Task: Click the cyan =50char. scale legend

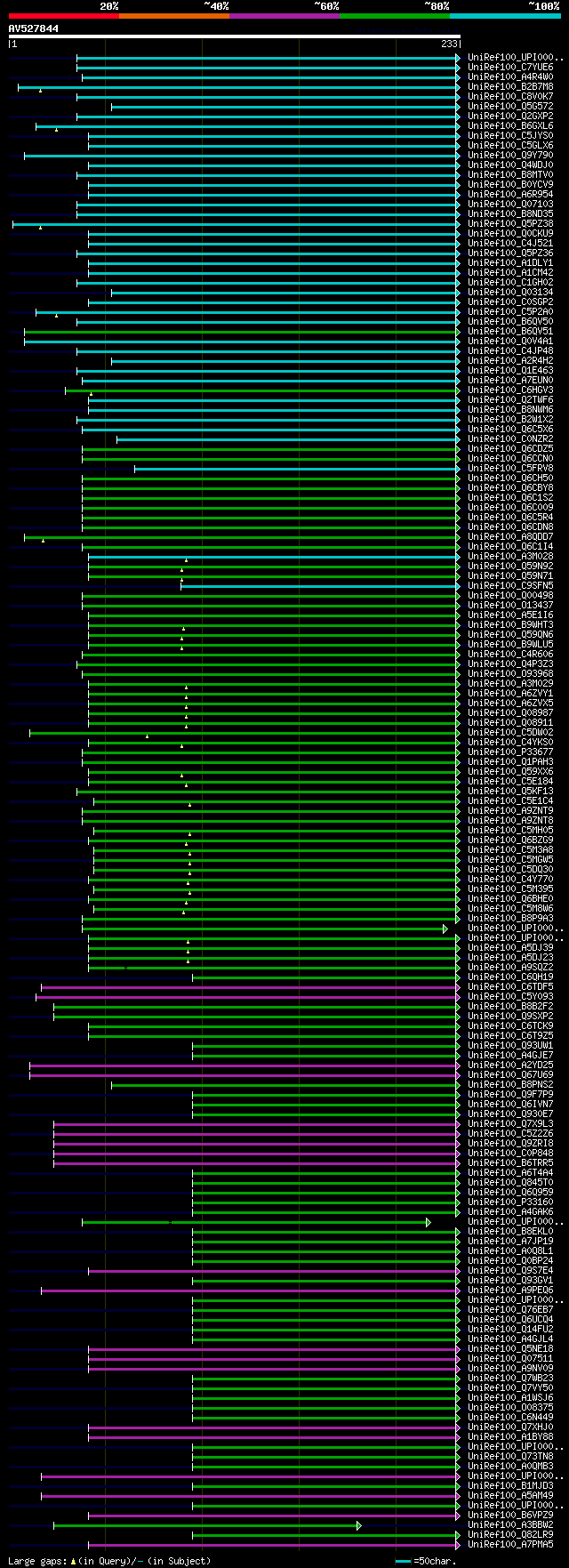Action: pos(426,1561)
